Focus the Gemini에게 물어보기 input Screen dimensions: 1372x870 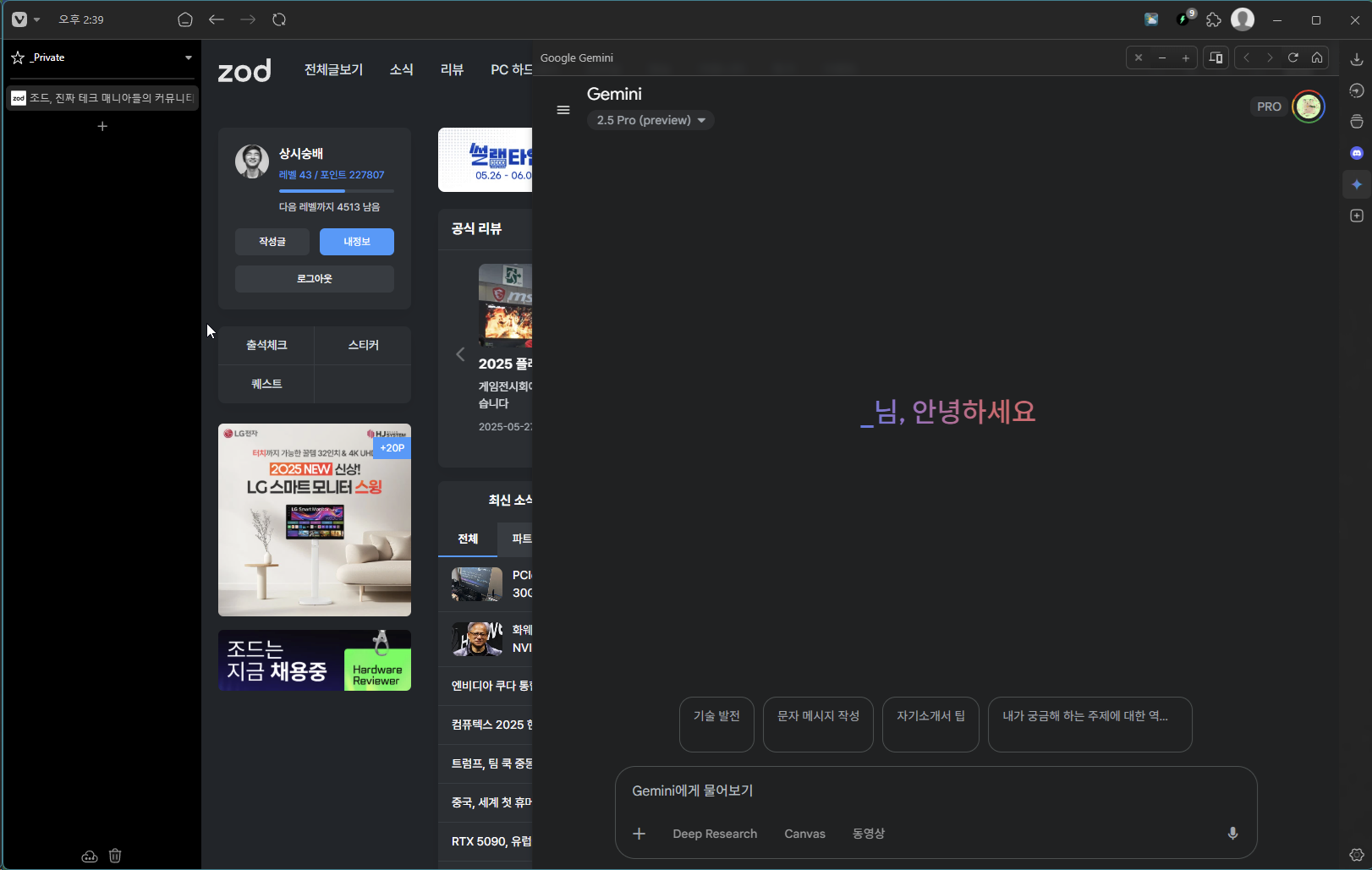[x=936, y=791]
